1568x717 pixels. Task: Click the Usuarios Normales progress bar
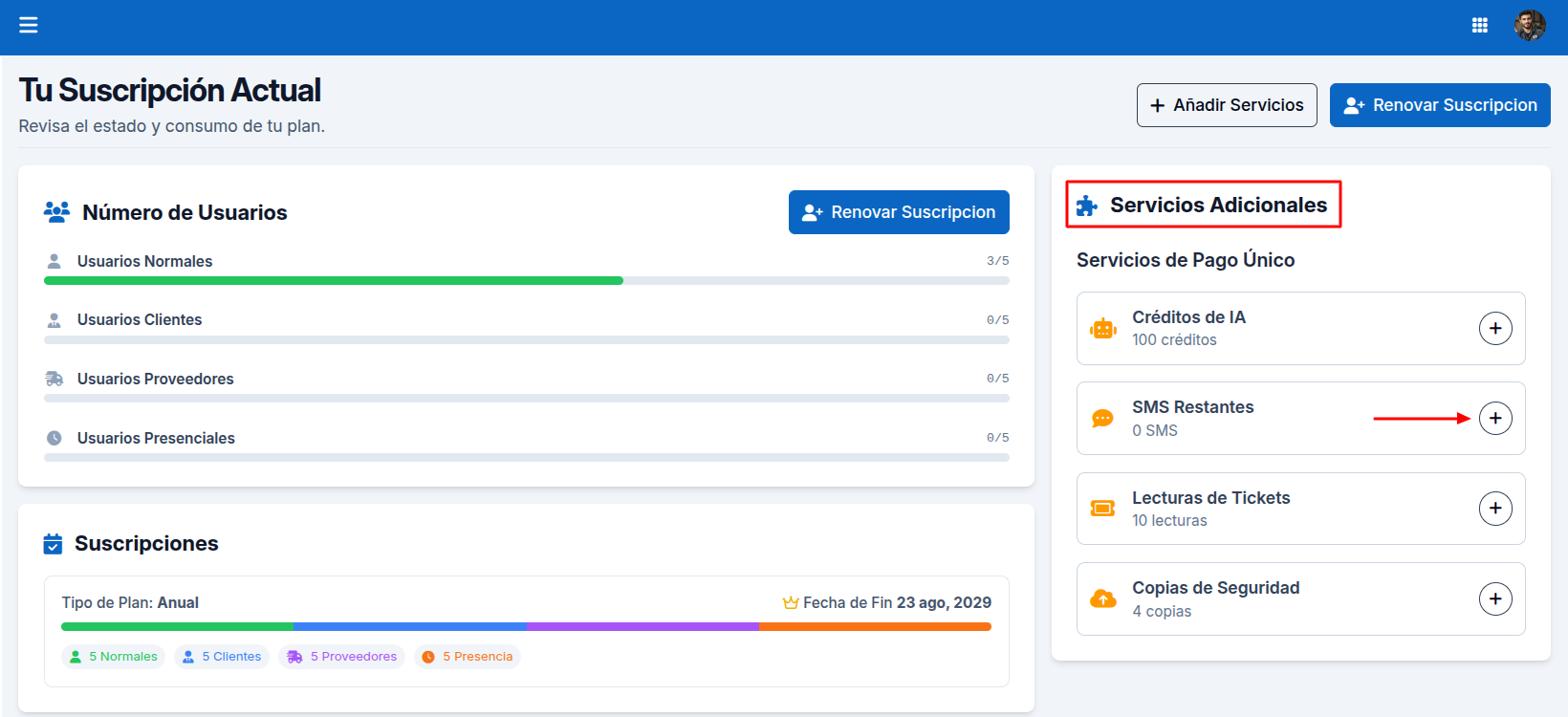[x=526, y=281]
